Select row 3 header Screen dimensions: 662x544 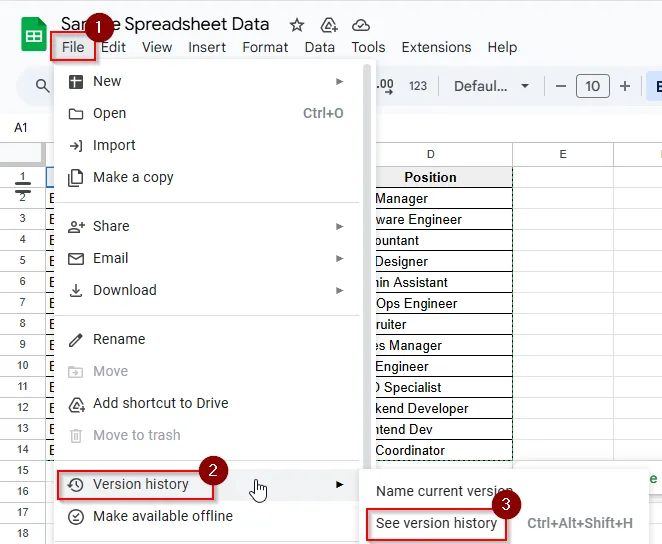pyautogui.click(x=22, y=219)
